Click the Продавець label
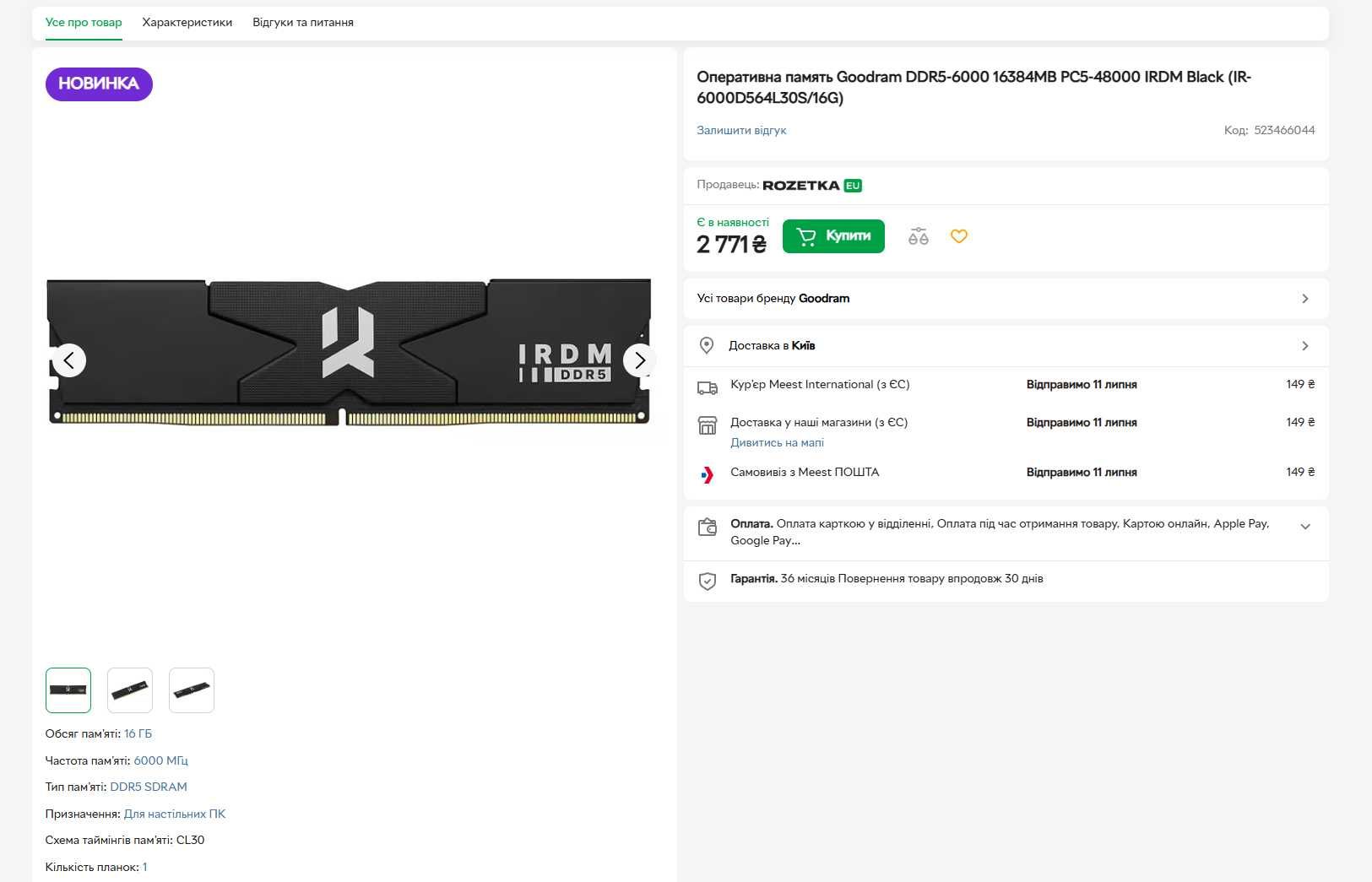Image resolution: width=1372 pixels, height=882 pixels. tap(728, 184)
